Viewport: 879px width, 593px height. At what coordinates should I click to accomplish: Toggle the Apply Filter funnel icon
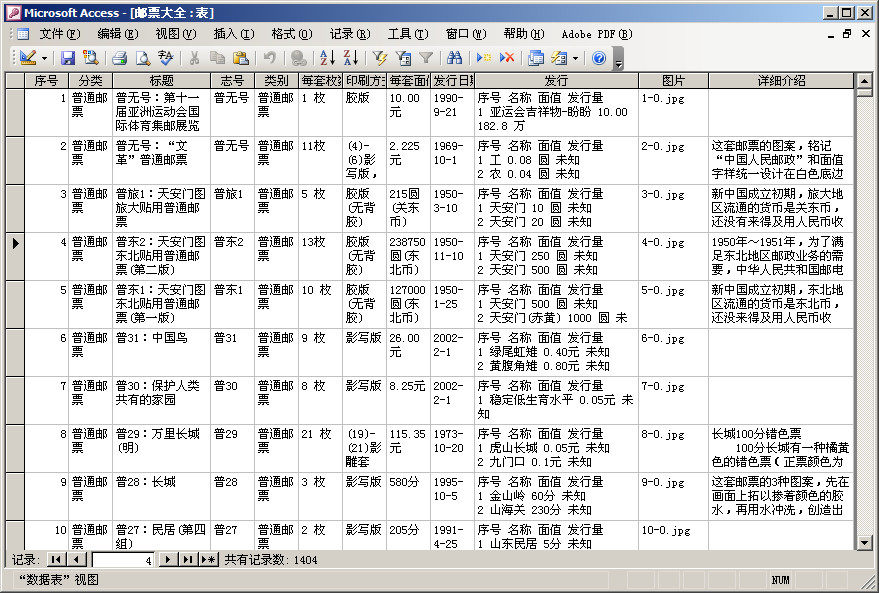tap(426, 57)
